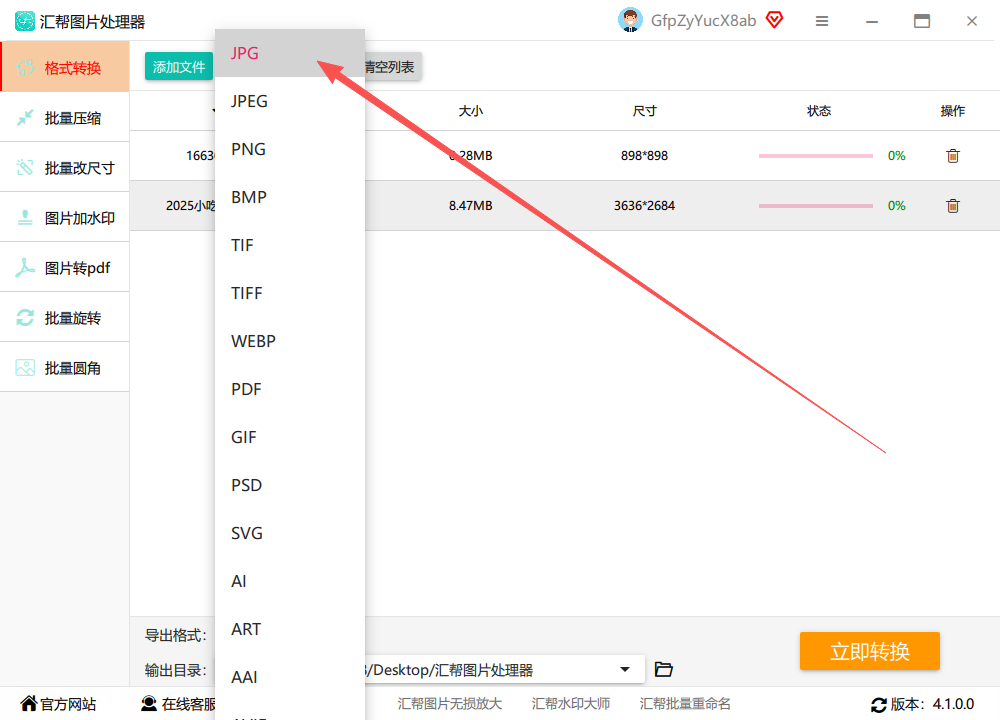1000x720 pixels.
Task: Click the user avatar picture
Action: pos(630,20)
